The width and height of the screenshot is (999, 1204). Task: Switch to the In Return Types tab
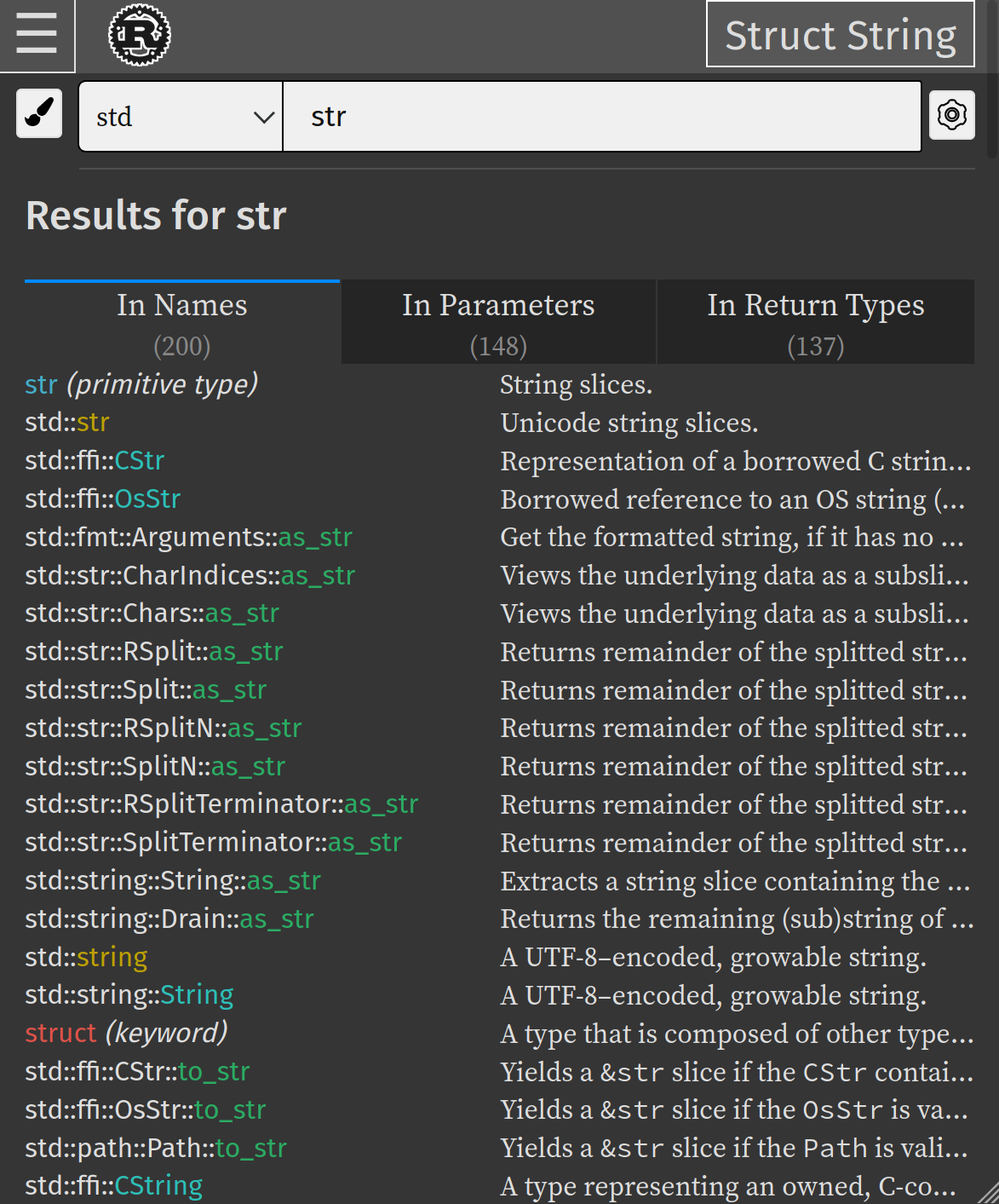click(816, 324)
